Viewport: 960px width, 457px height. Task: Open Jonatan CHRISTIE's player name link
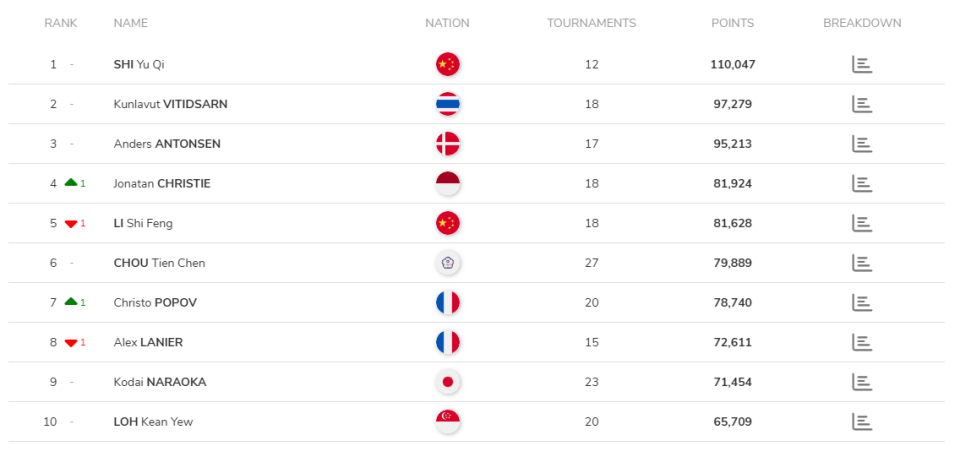(x=162, y=183)
